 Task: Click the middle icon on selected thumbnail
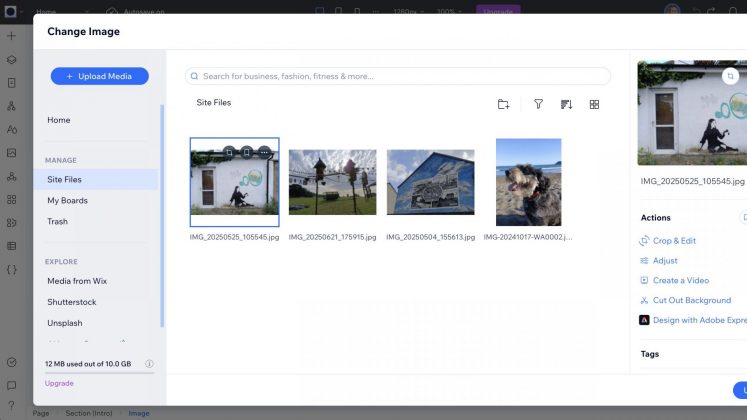click(247, 152)
